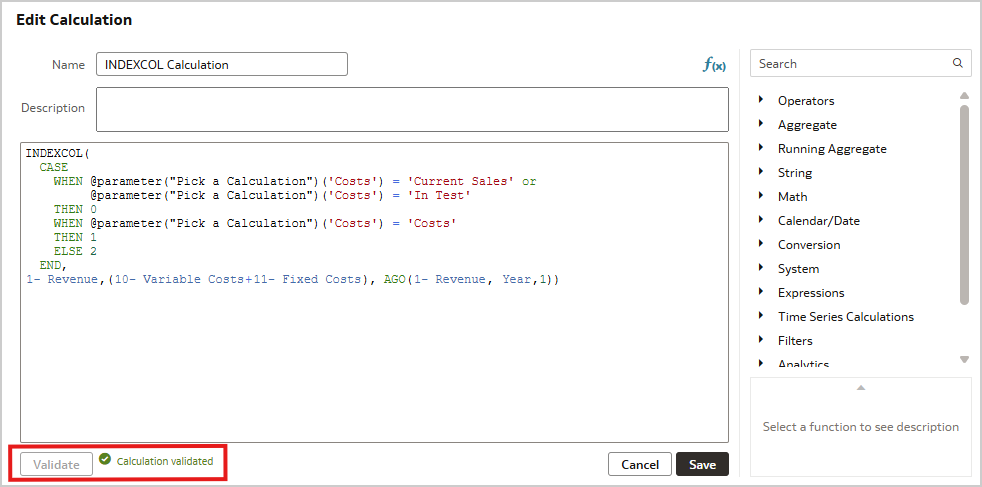Click the green validated checkmark icon
The width and height of the screenshot is (982, 487).
point(105,460)
